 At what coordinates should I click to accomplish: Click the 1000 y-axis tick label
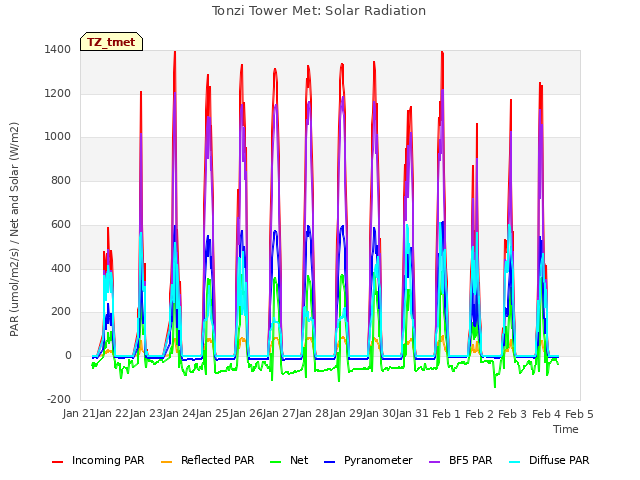[x=58, y=136]
